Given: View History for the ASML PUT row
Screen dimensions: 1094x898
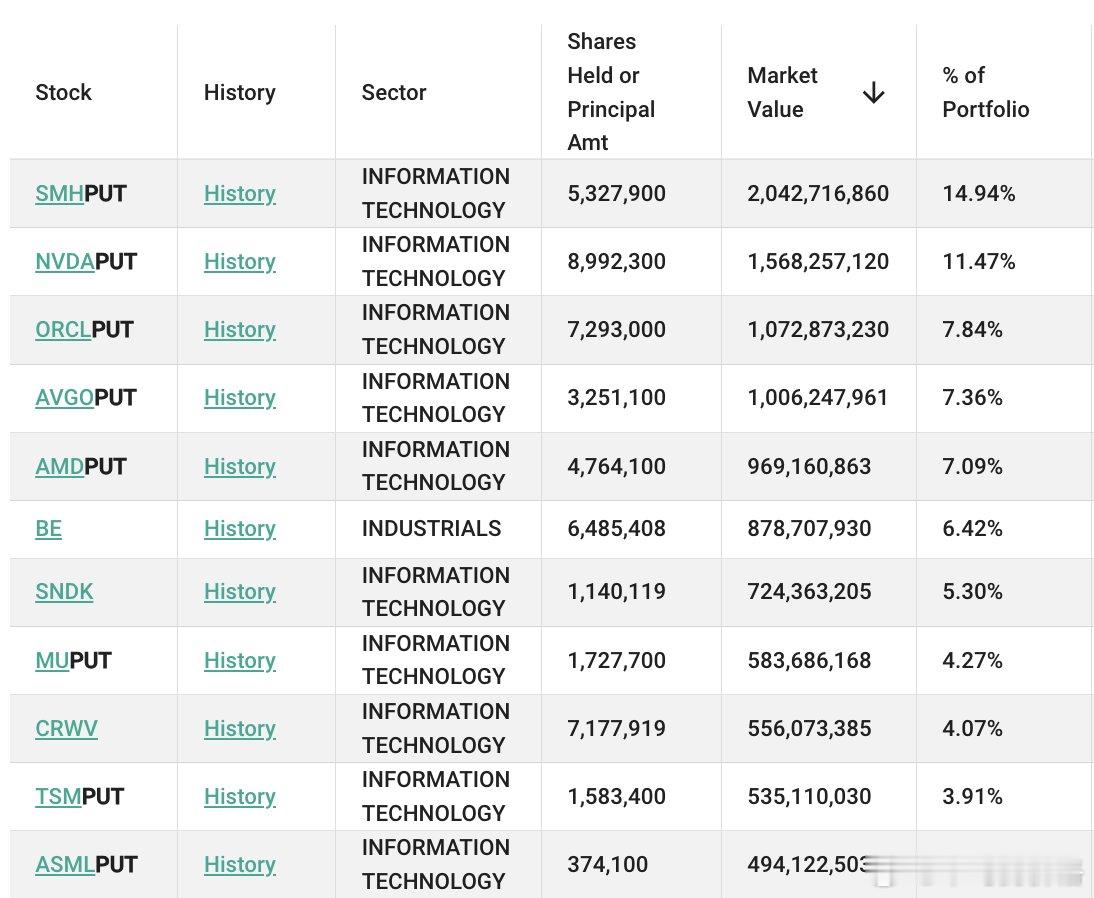Looking at the screenshot, I should 239,865.
